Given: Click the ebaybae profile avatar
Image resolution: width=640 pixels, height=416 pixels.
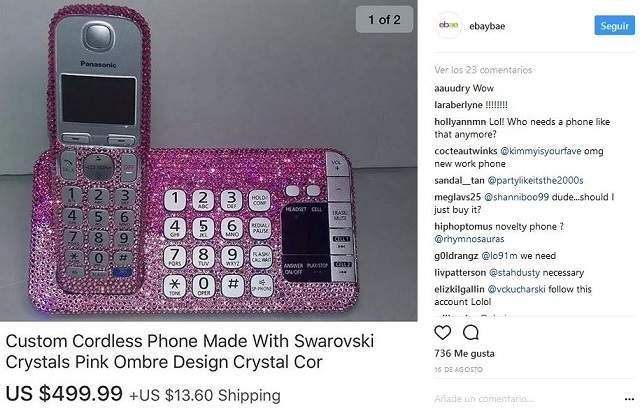Looking at the screenshot, I should [x=449, y=25].
